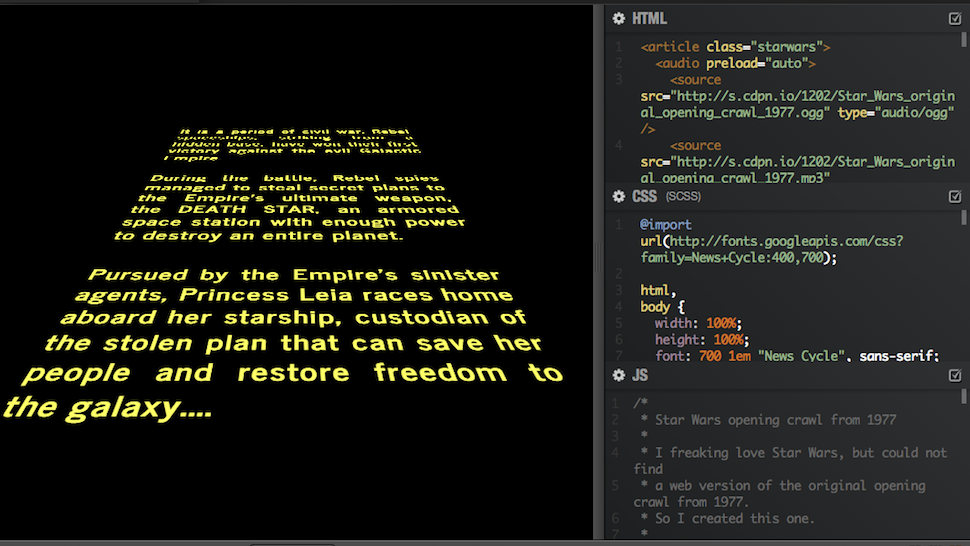Toggle the HTML panel checkbox

[955, 18]
